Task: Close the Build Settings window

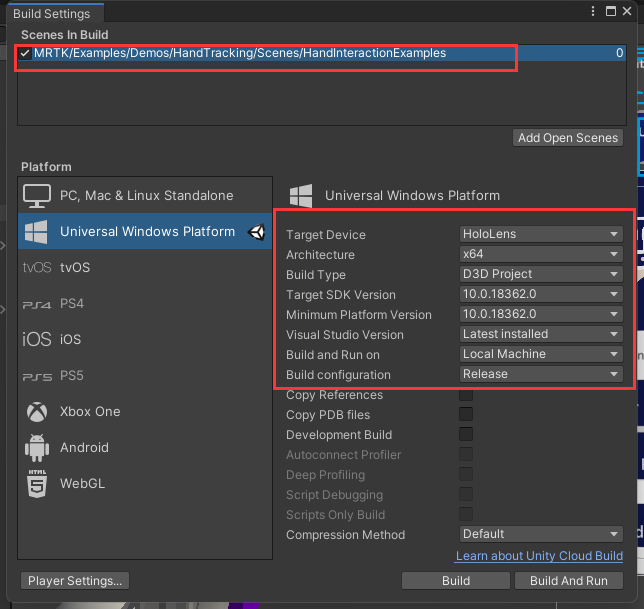Action: click(627, 11)
